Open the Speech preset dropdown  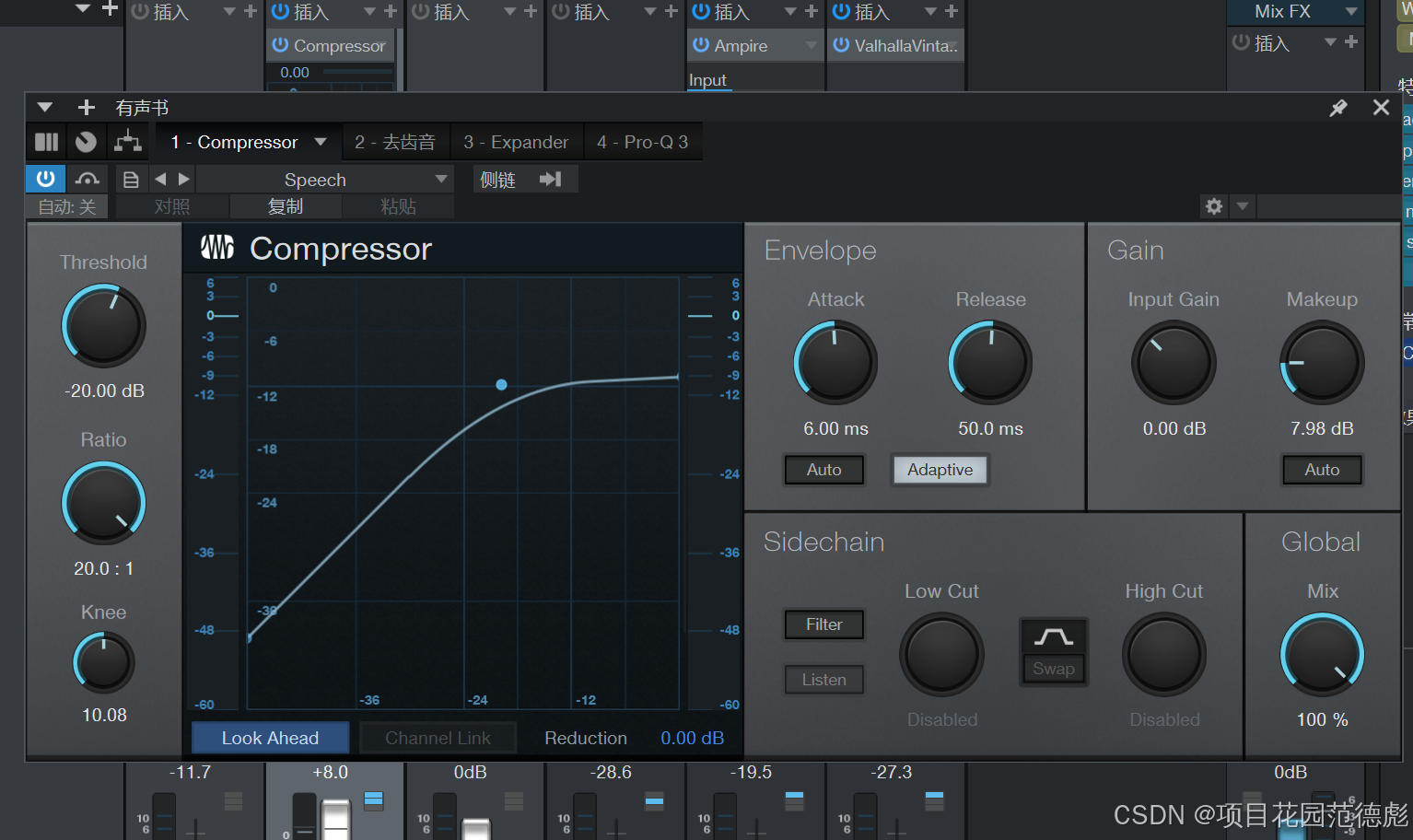[324, 180]
